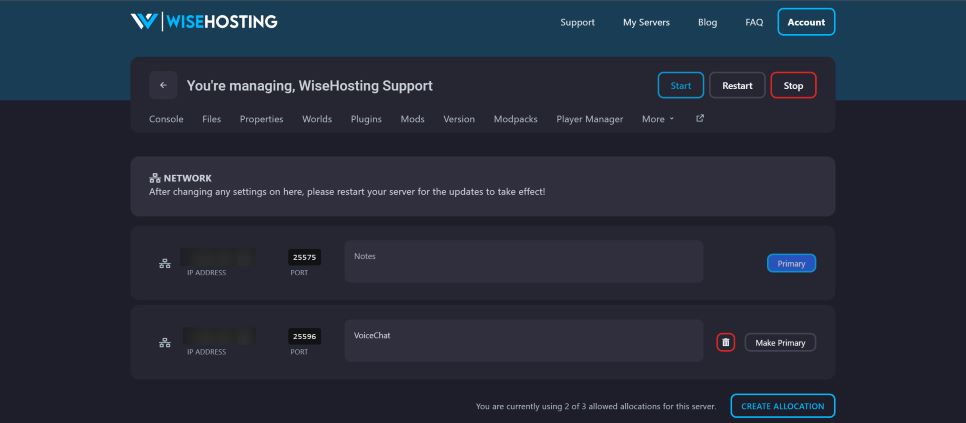
Task: Open the external link icon after More
Action: tap(700, 118)
